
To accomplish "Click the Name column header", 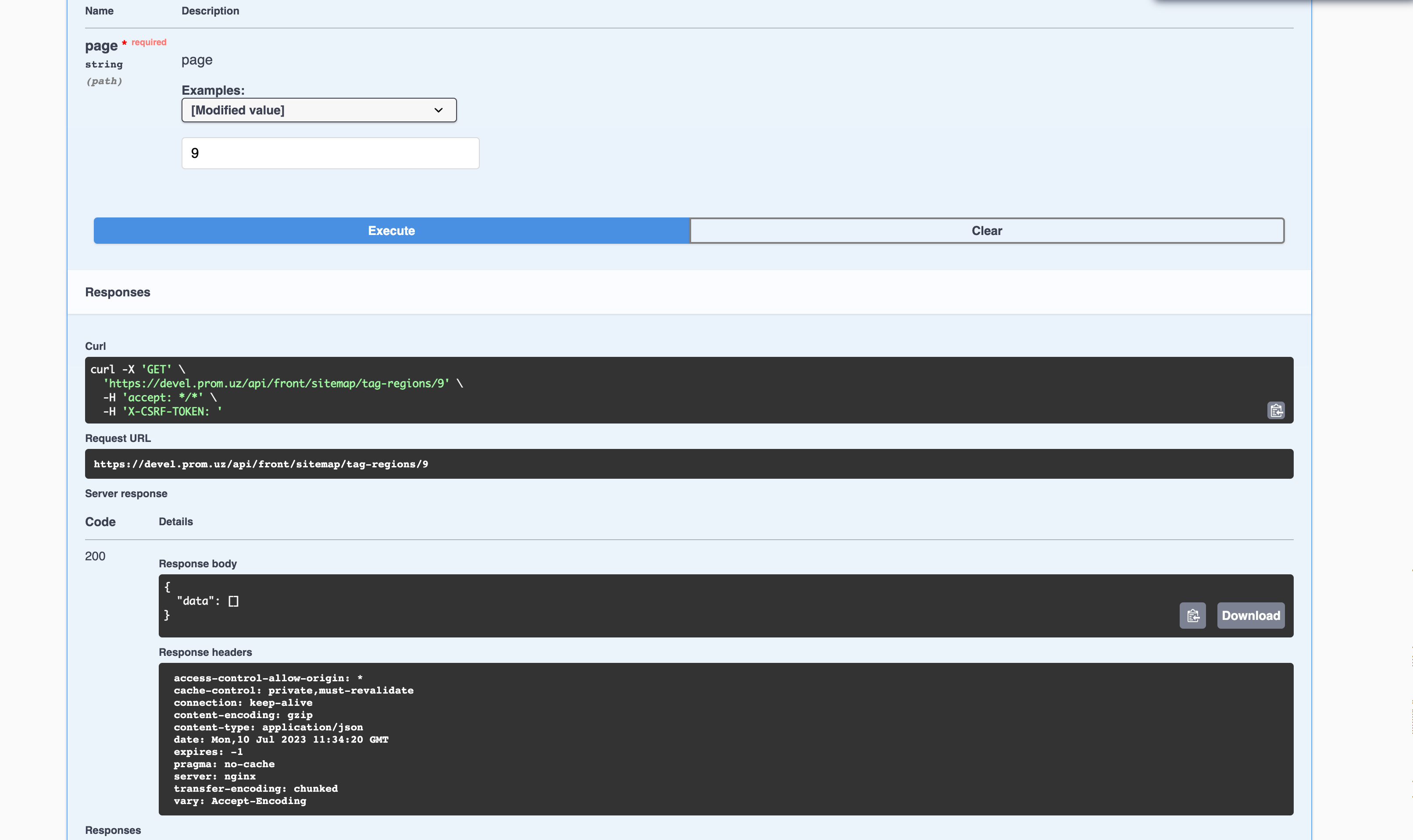I will (99, 11).
